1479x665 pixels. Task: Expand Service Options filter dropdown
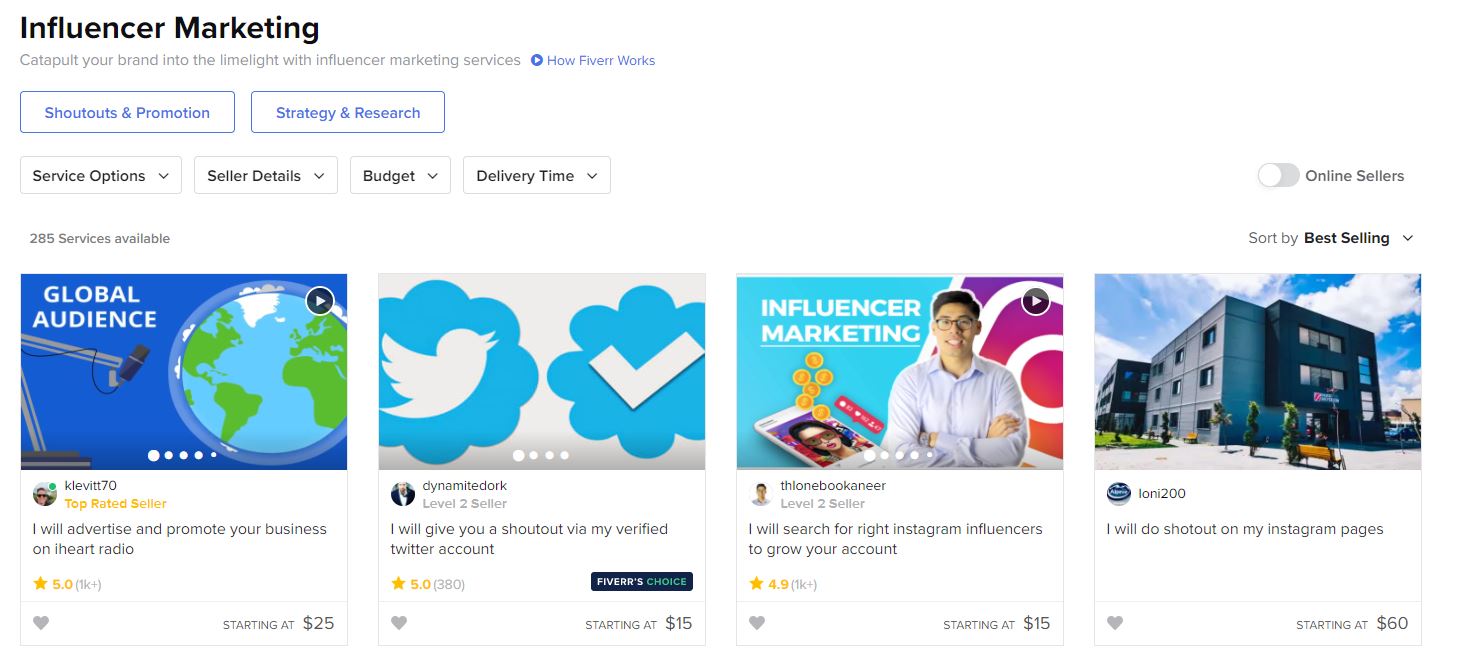101,176
